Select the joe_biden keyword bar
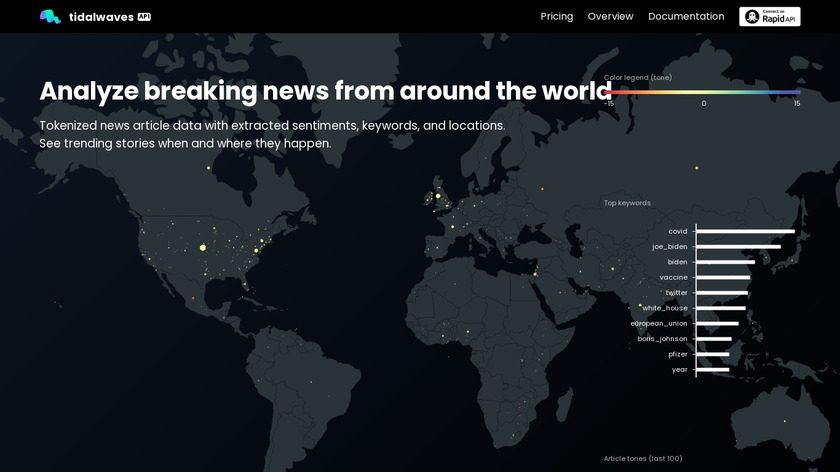 tap(738, 246)
